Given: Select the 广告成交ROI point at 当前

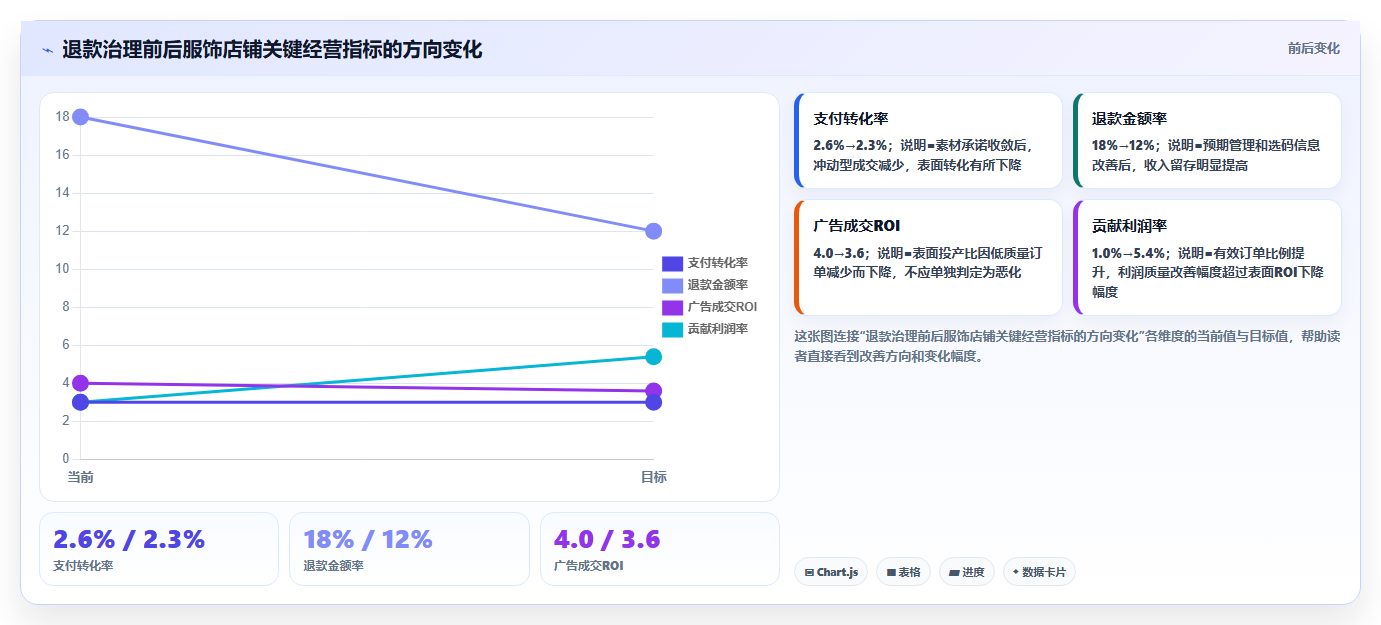Looking at the screenshot, I should [81, 383].
